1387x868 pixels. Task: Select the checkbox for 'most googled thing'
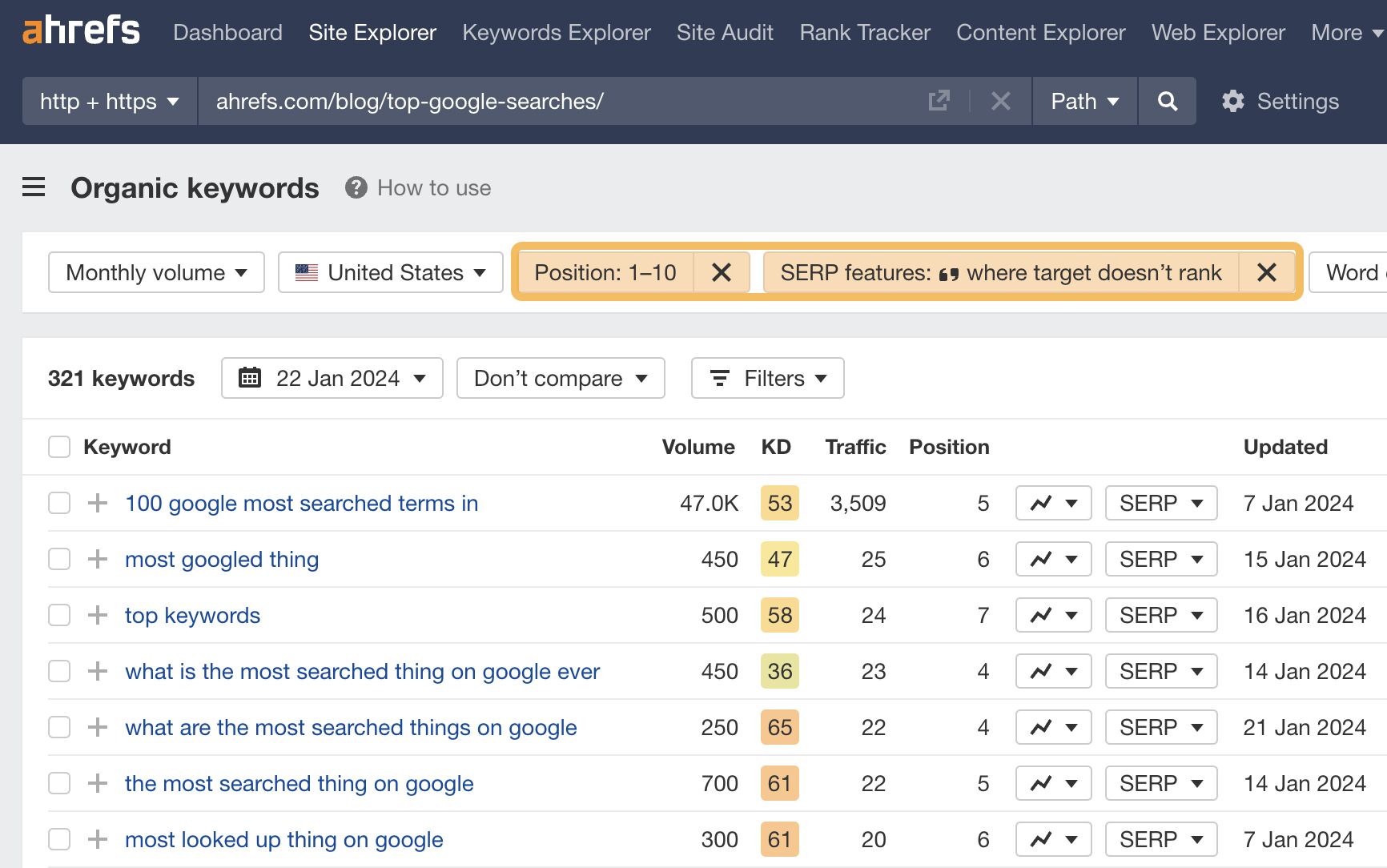[58, 559]
